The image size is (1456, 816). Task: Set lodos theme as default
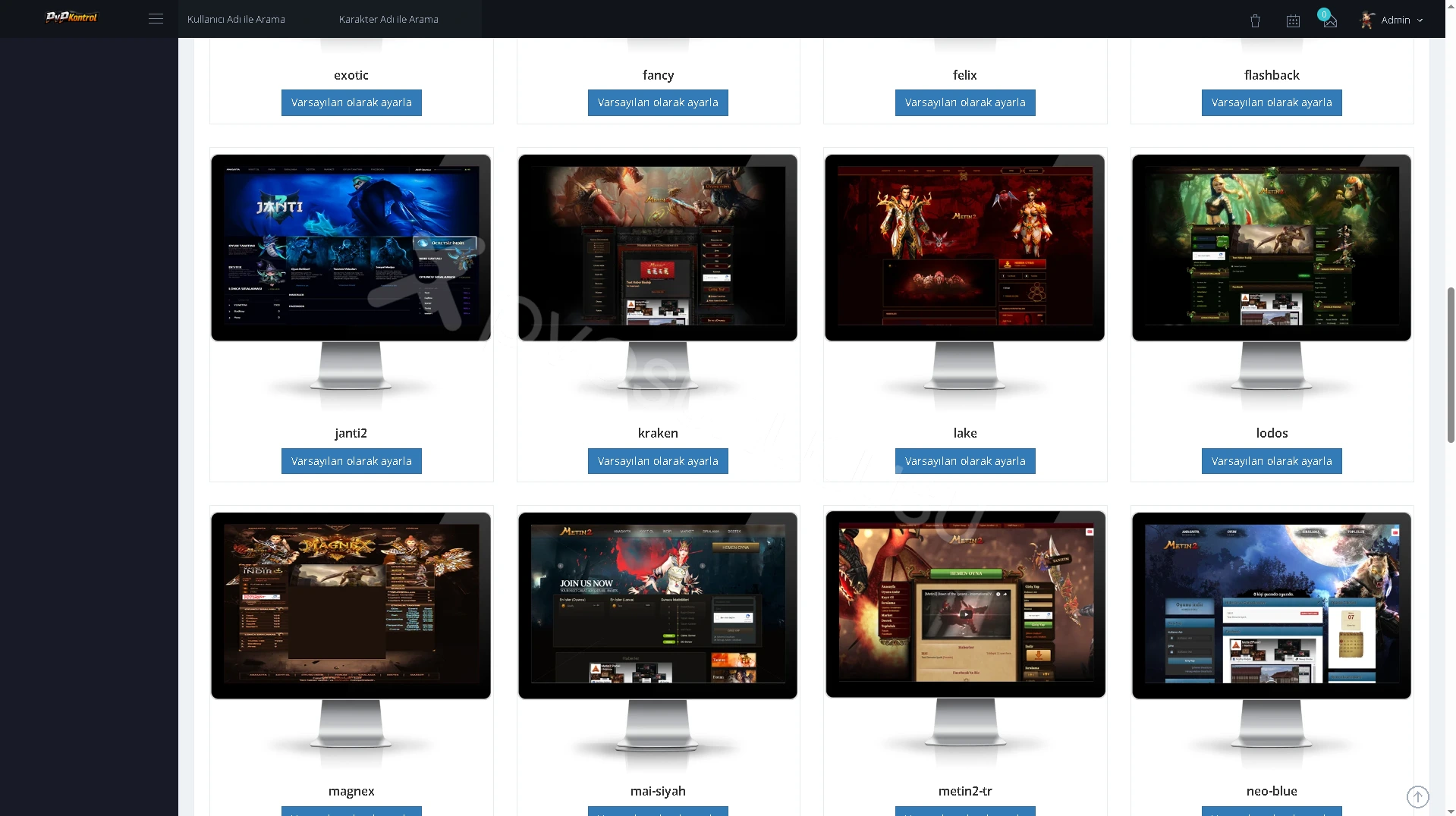click(1272, 461)
